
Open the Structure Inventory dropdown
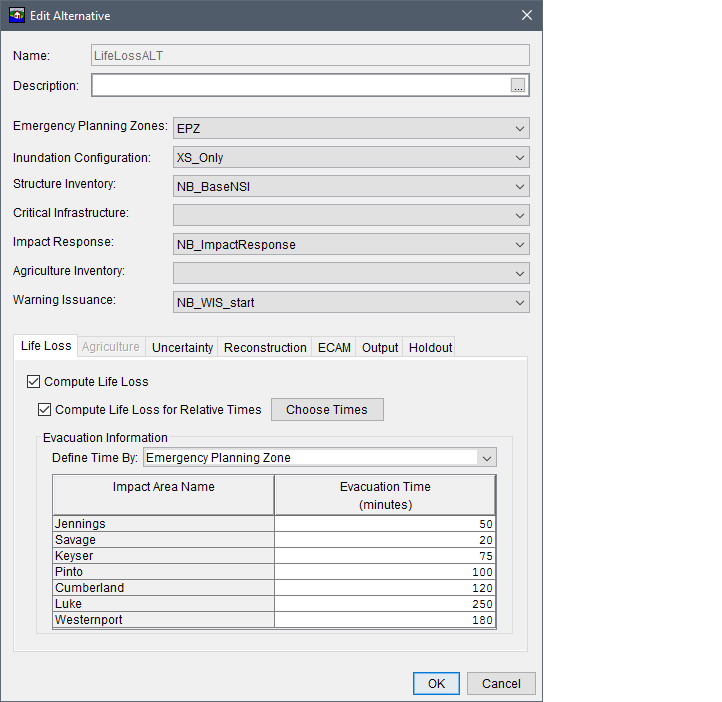pyautogui.click(x=351, y=186)
